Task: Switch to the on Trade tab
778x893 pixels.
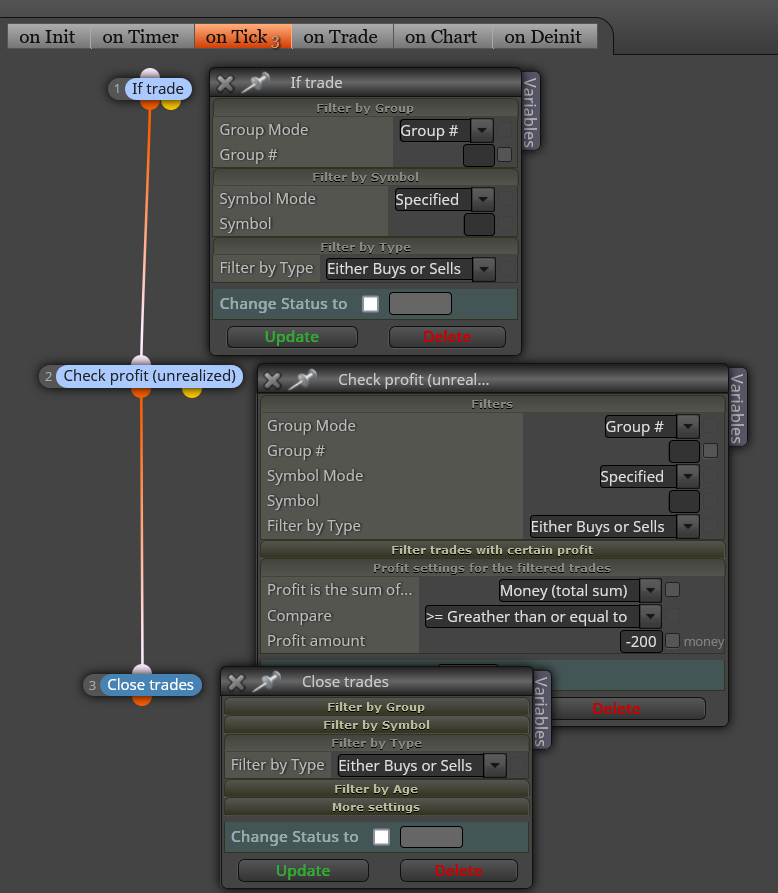Action: tap(342, 36)
